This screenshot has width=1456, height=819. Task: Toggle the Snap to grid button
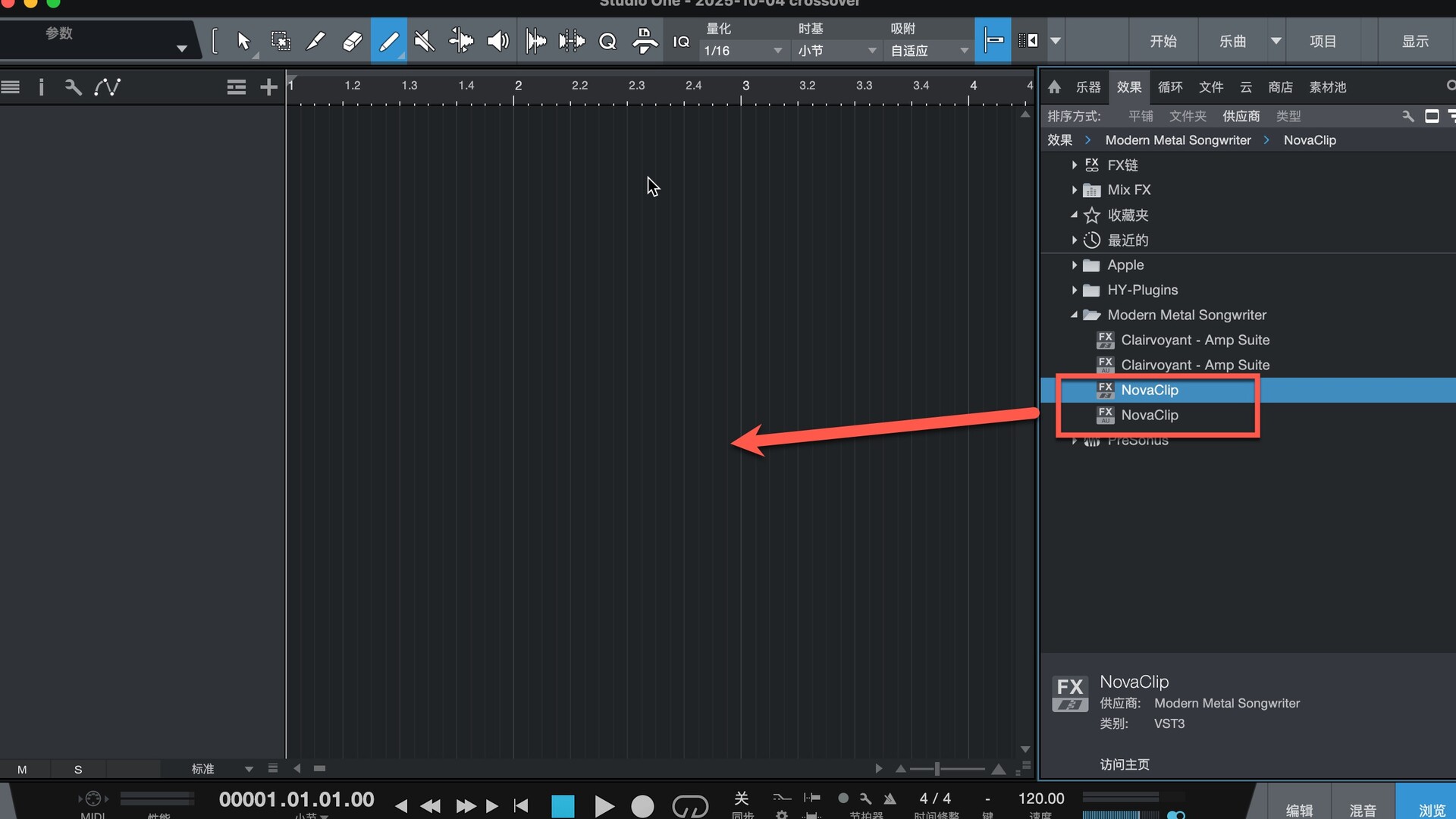point(993,41)
